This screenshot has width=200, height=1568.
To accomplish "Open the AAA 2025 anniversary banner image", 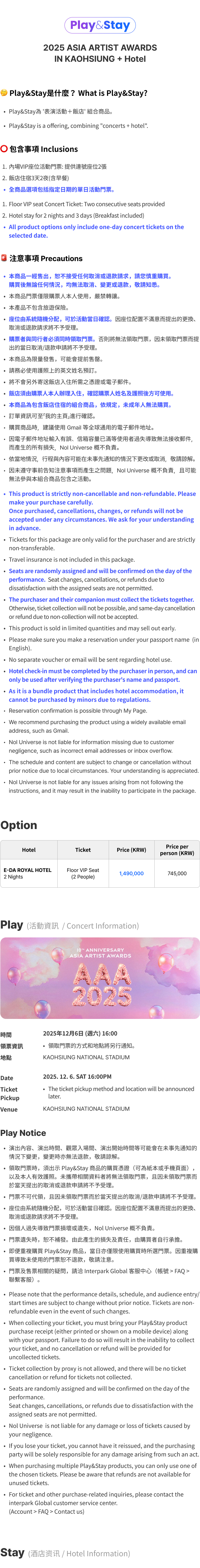I will [x=100, y=977].
